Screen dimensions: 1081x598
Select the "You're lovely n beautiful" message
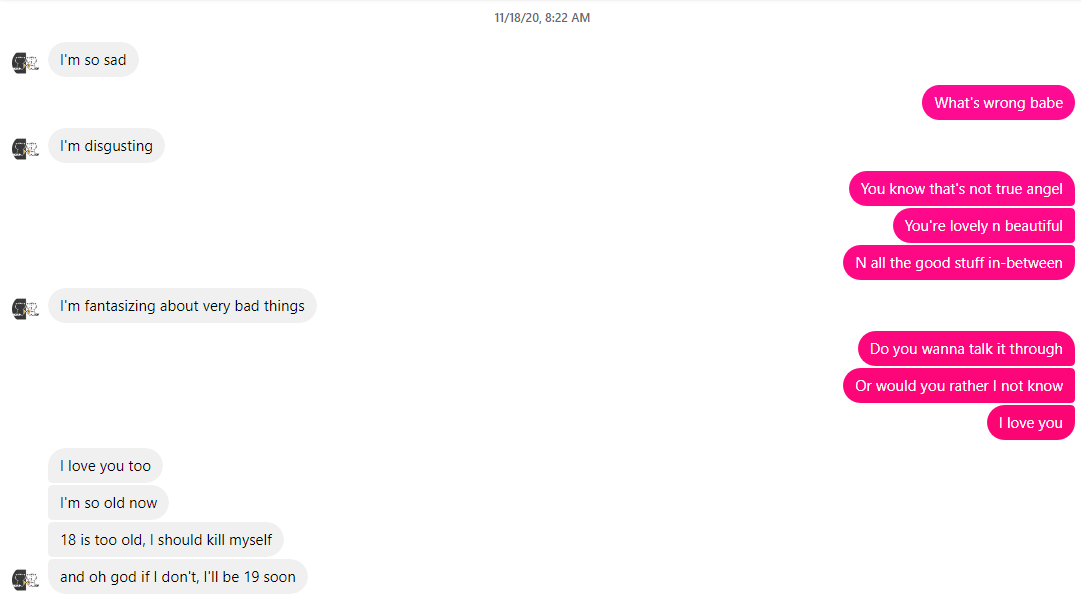point(984,226)
